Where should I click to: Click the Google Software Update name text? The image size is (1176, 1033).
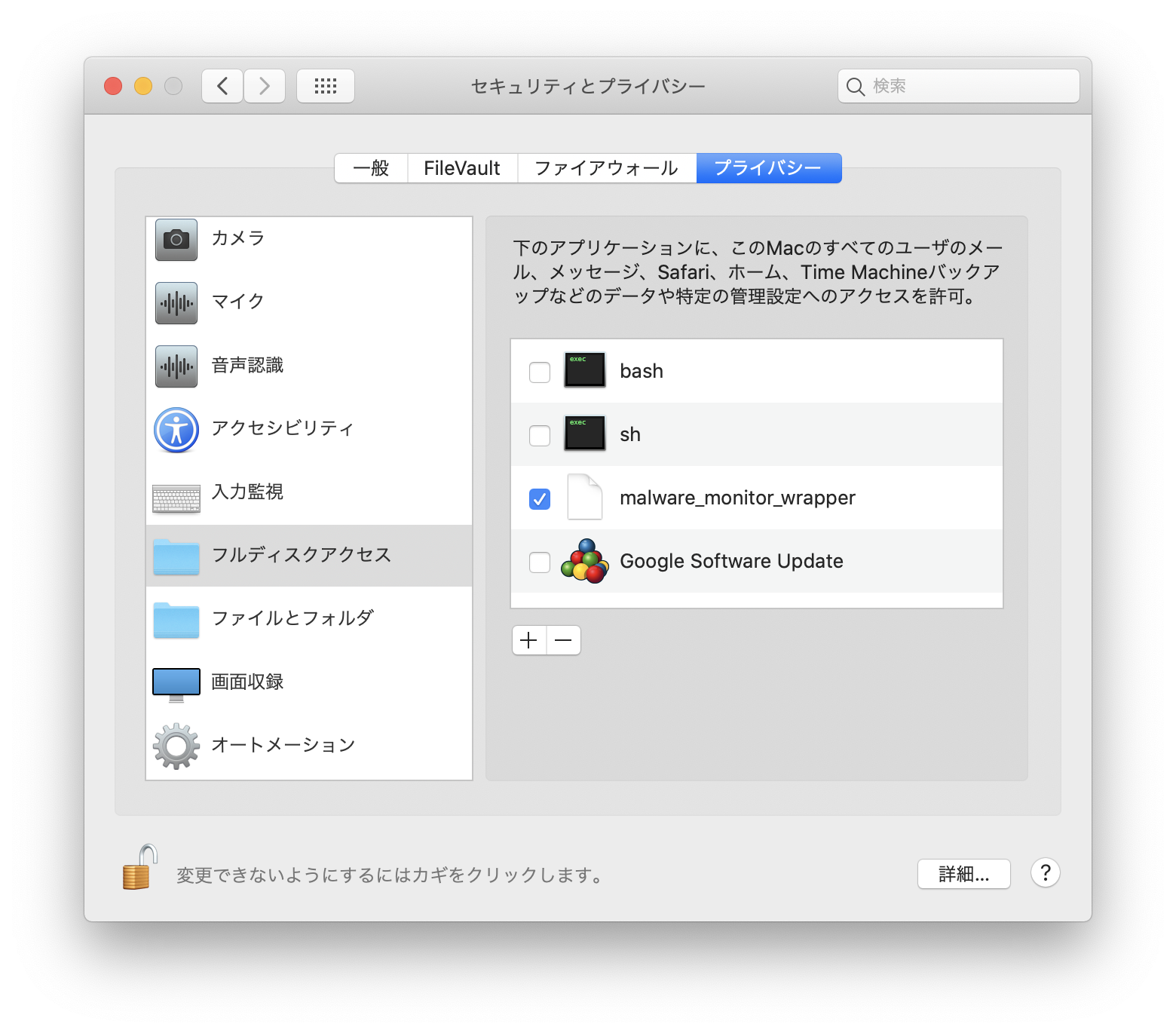(731, 561)
